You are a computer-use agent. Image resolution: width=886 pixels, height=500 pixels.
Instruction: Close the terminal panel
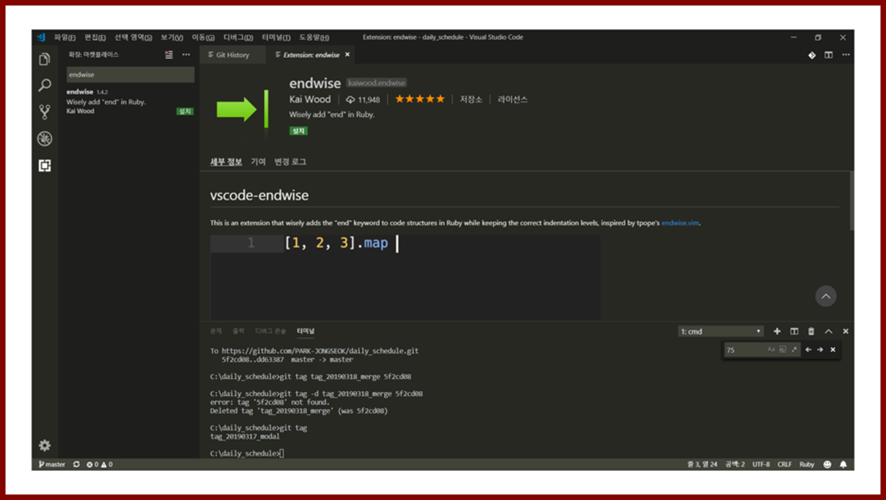845,331
